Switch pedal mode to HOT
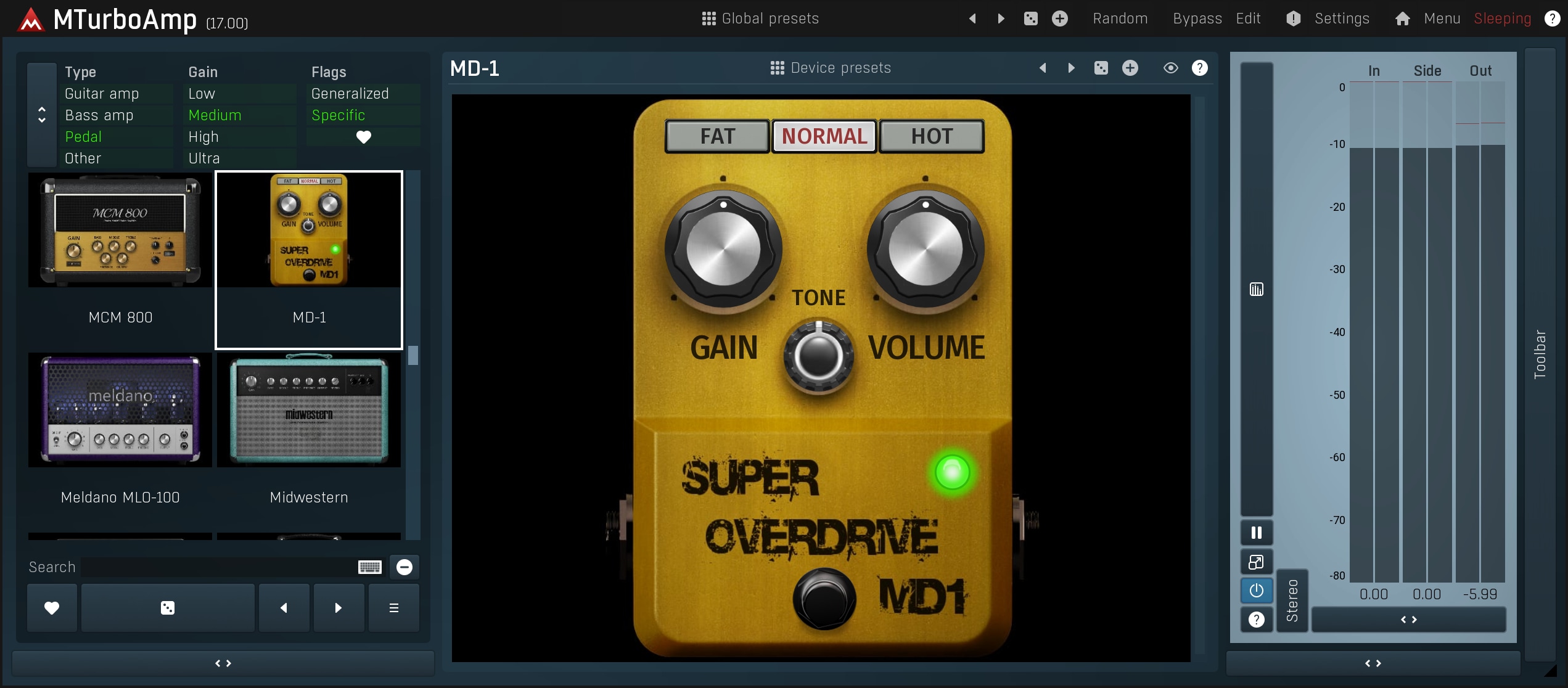The height and width of the screenshot is (688, 1568). click(x=931, y=136)
